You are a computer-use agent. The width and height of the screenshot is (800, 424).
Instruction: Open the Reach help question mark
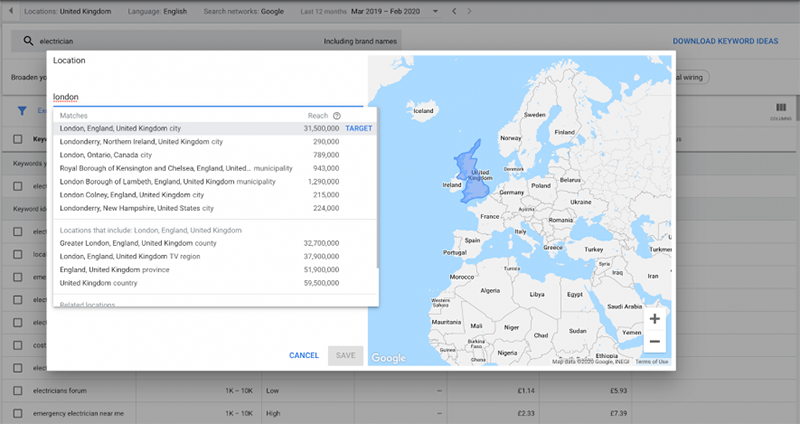click(337, 116)
